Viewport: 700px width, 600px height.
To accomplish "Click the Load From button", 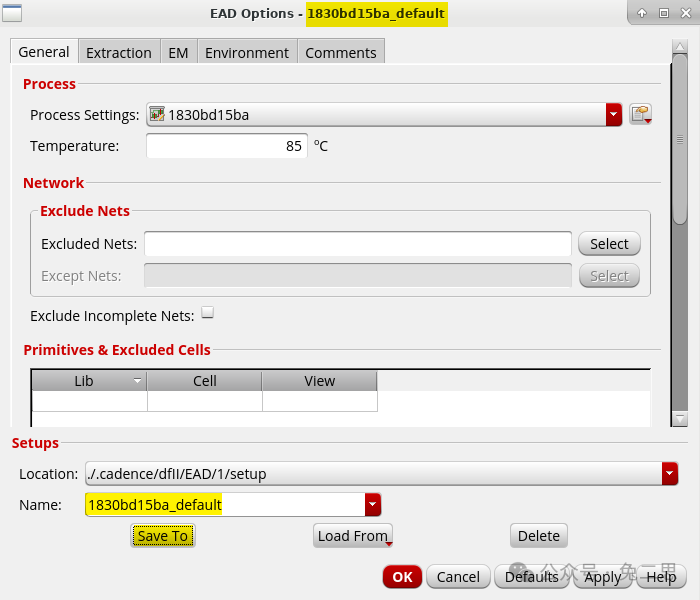I will (x=353, y=536).
